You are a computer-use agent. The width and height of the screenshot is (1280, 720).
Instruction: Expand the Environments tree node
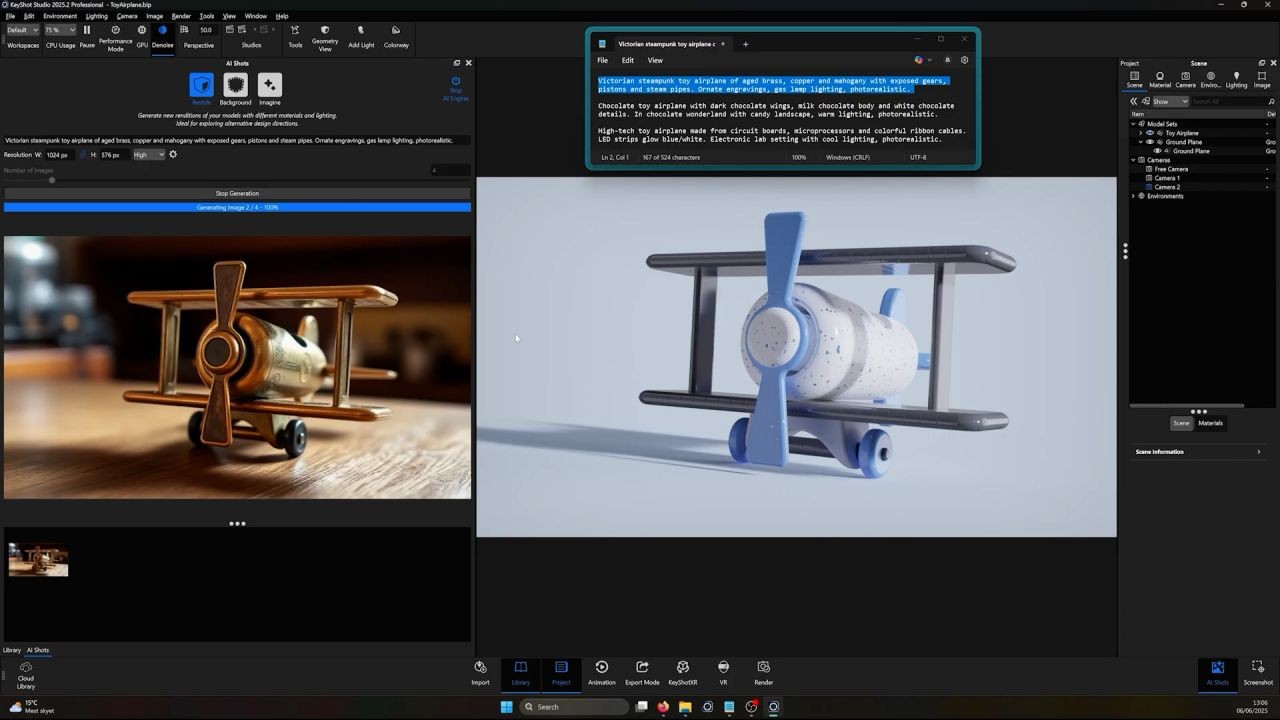click(1132, 195)
